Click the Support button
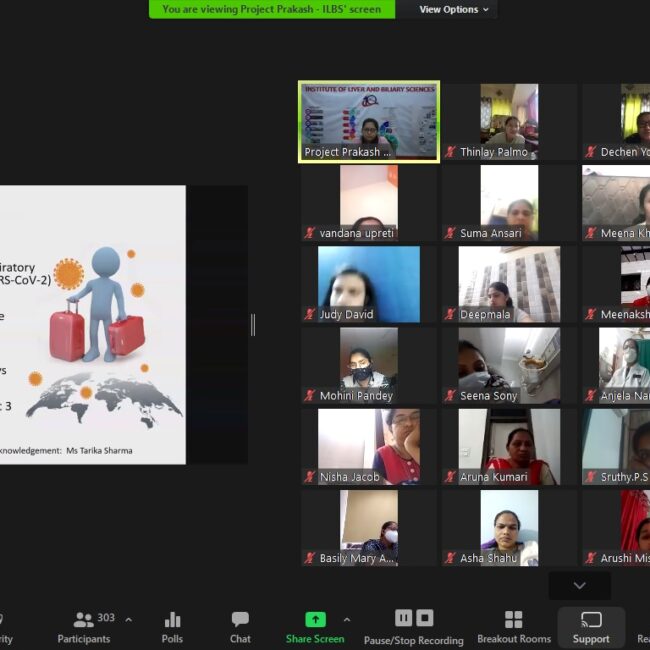The image size is (650, 650). 590,627
